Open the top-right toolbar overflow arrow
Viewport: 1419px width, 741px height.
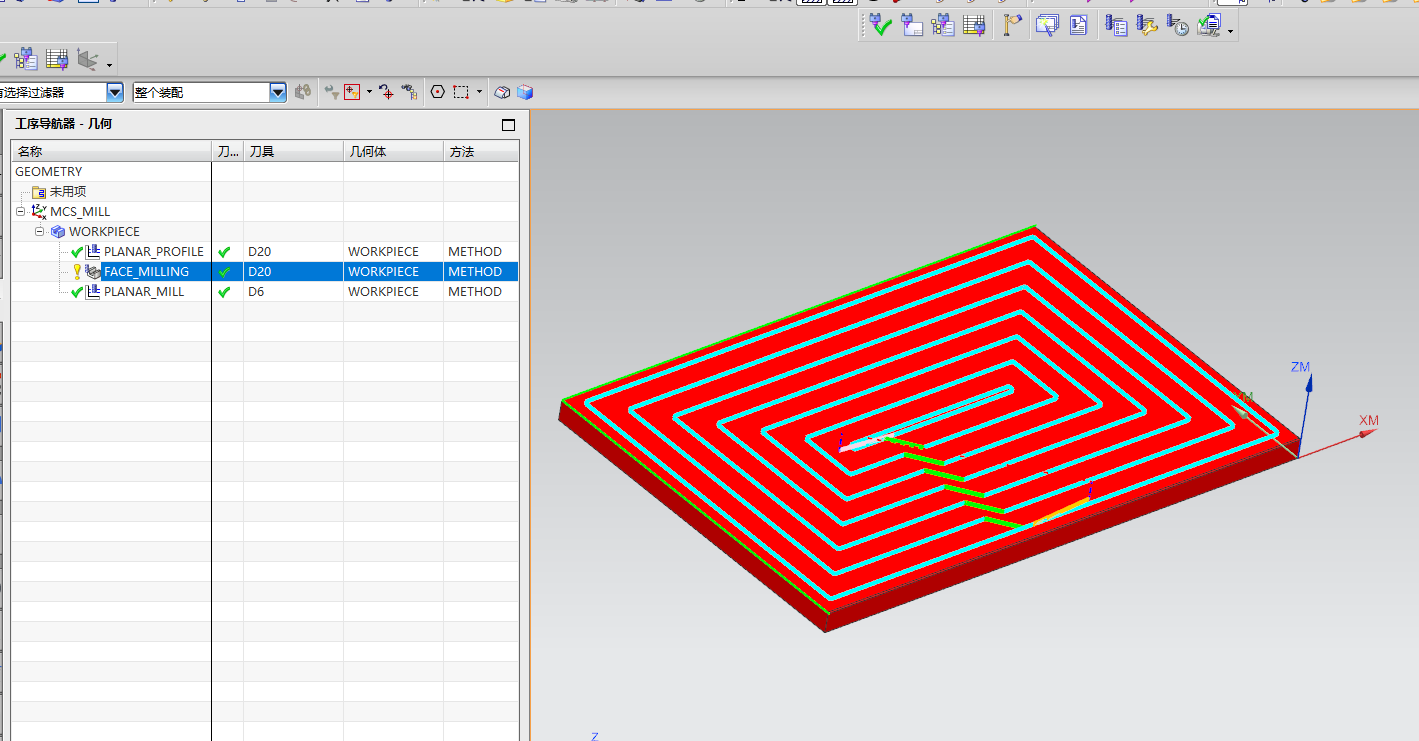tap(1230, 32)
